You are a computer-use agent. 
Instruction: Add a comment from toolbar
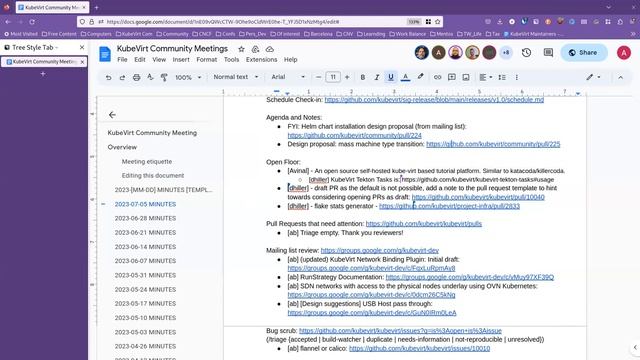[x=451, y=77]
